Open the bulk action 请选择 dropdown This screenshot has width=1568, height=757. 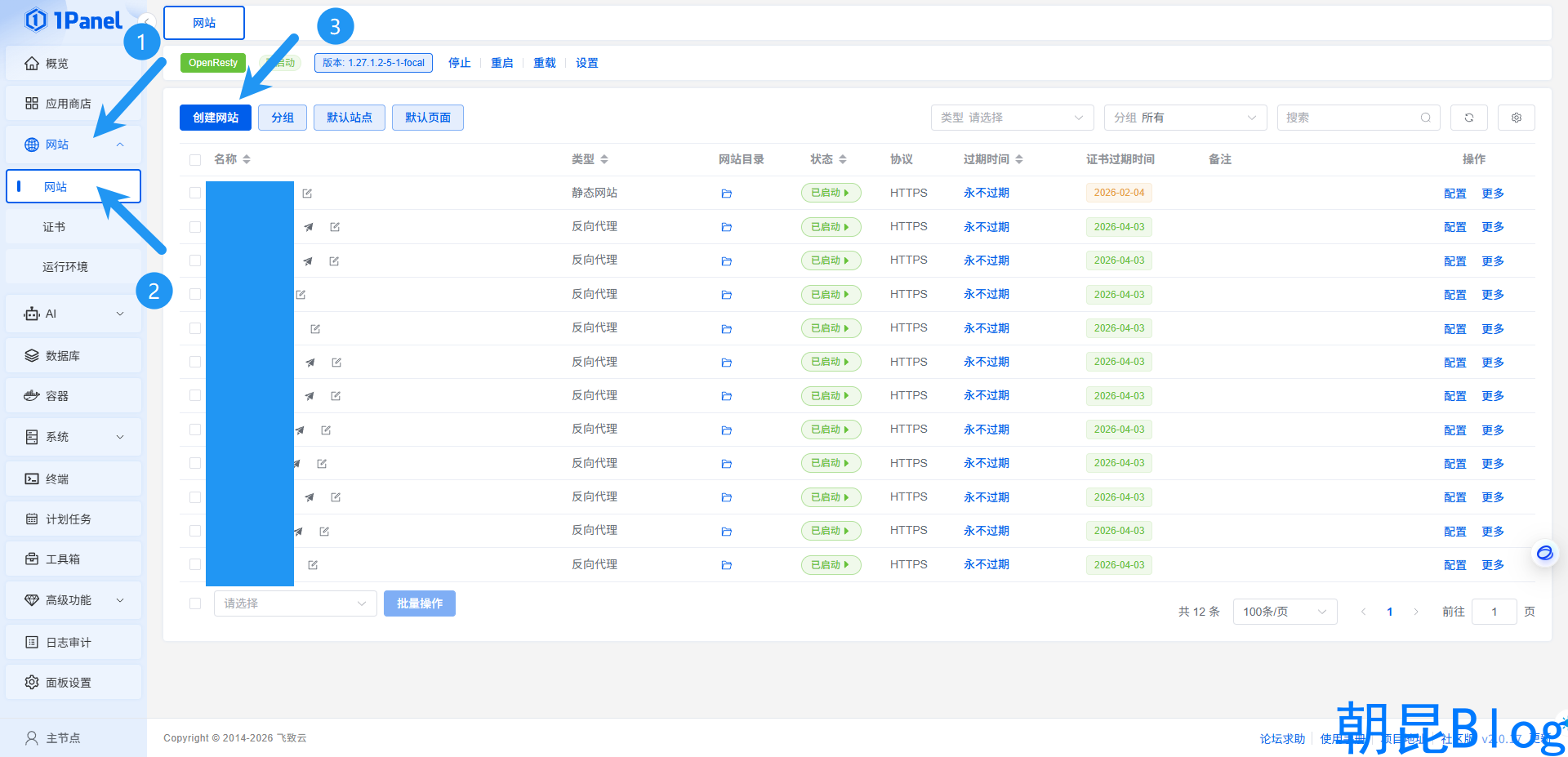[296, 603]
